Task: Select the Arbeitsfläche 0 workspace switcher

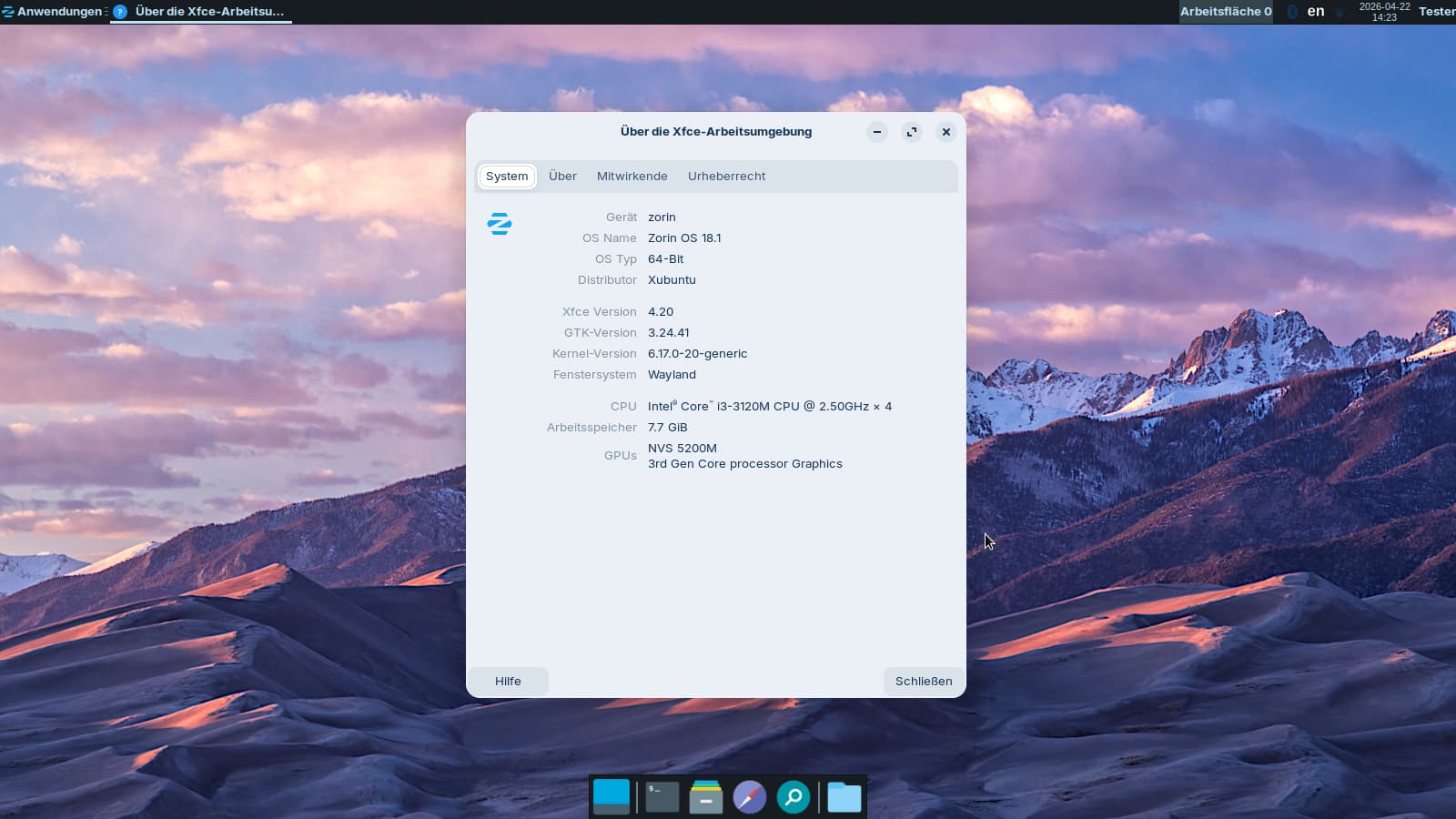Action: 1225,12
